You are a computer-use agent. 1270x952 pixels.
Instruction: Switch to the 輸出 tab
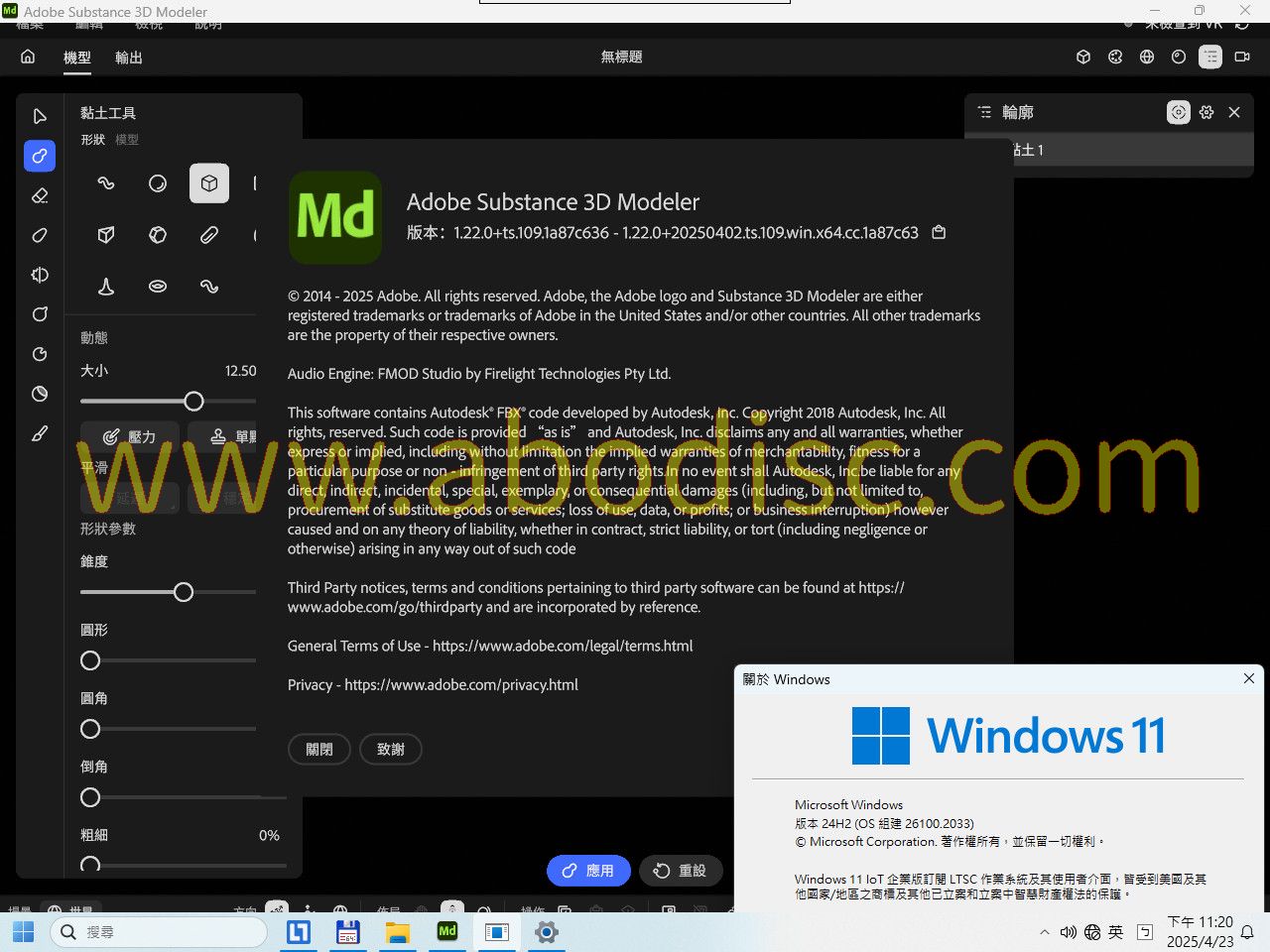tap(129, 58)
